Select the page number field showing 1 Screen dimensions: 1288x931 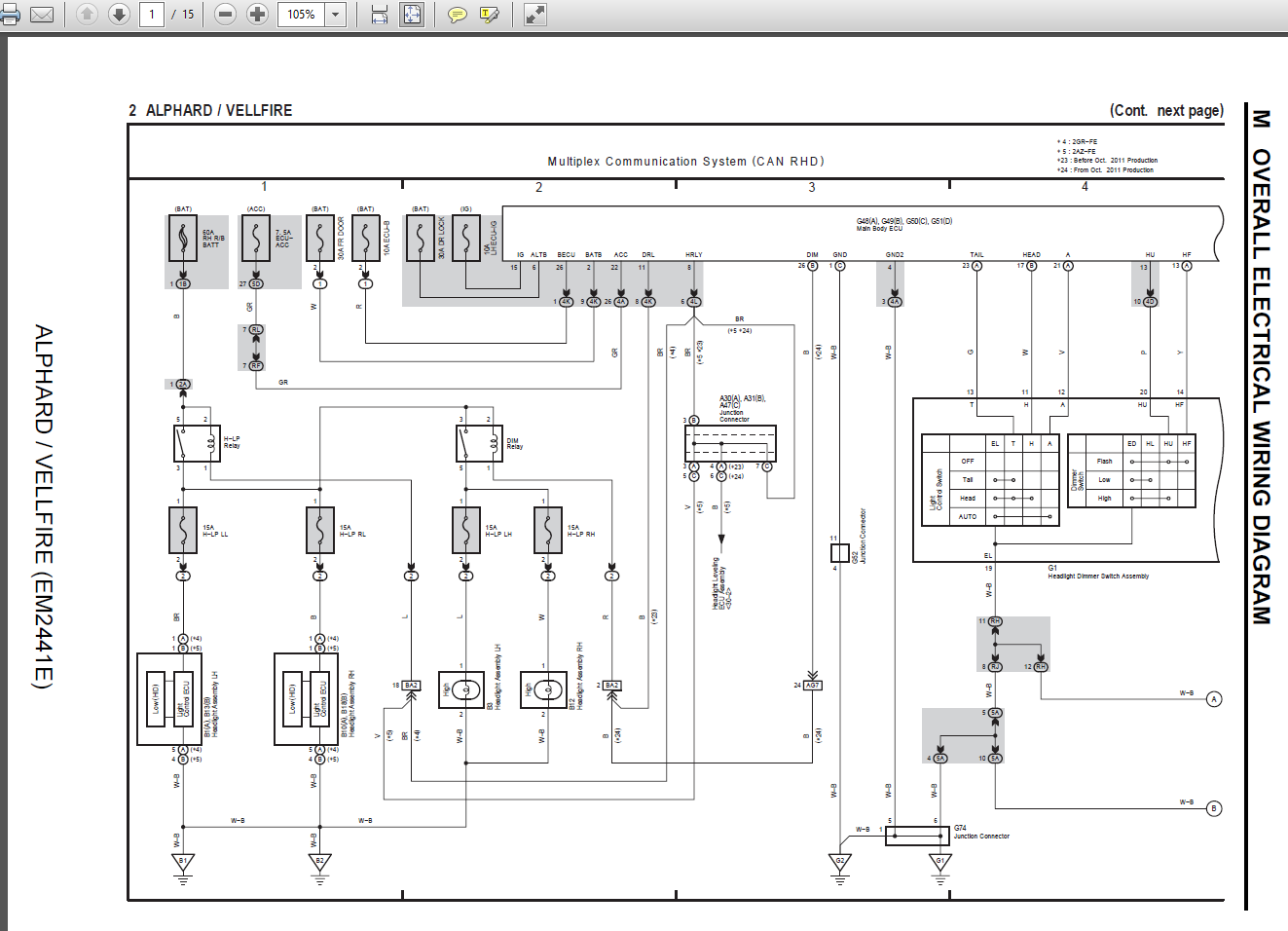pyautogui.click(x=152, y=15)
